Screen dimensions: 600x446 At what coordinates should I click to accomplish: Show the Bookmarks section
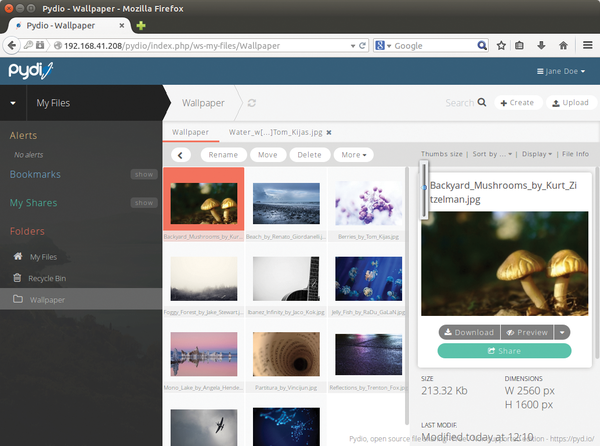(144, 174)
